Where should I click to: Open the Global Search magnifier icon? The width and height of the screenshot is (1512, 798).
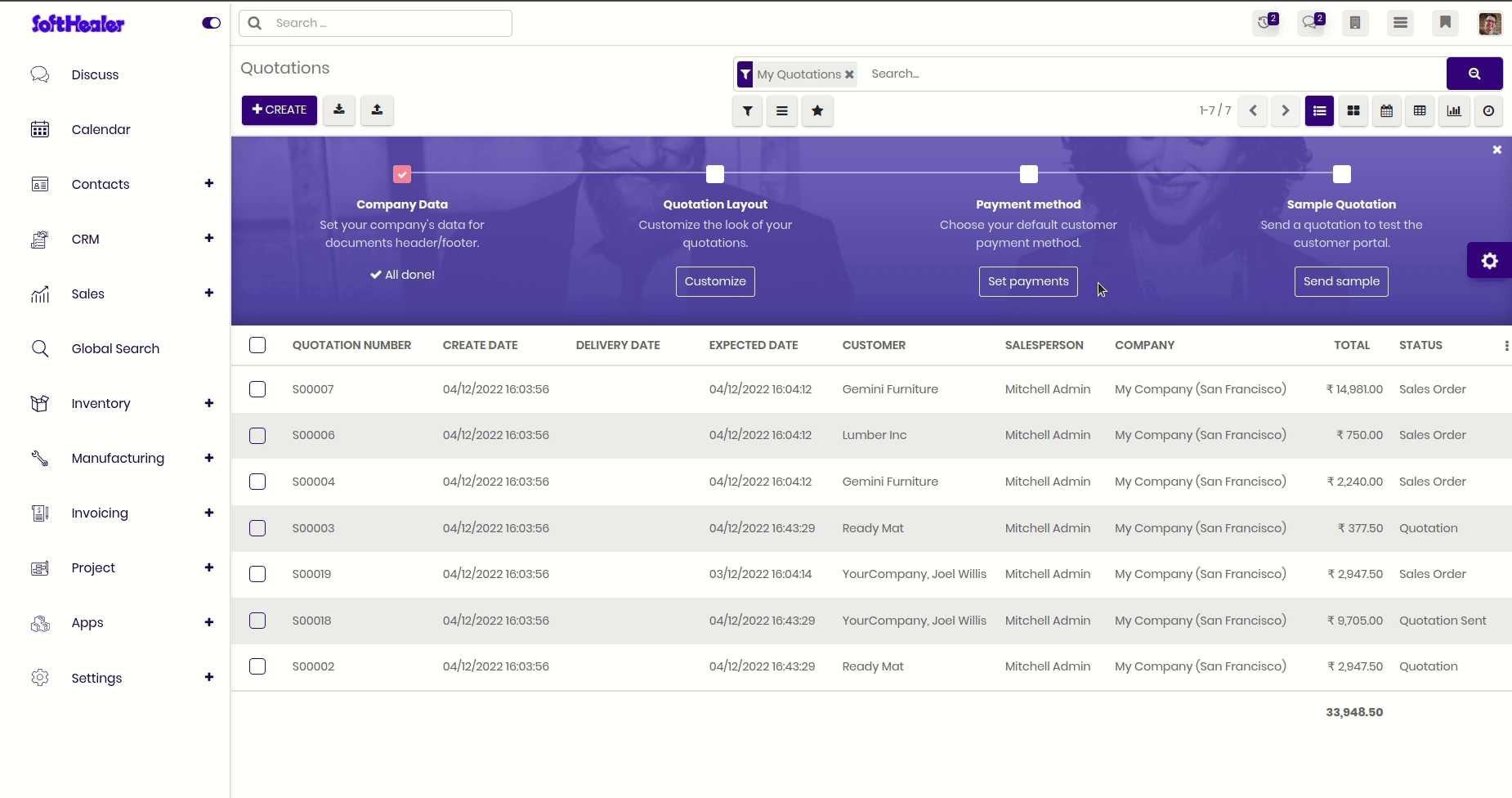40,348
